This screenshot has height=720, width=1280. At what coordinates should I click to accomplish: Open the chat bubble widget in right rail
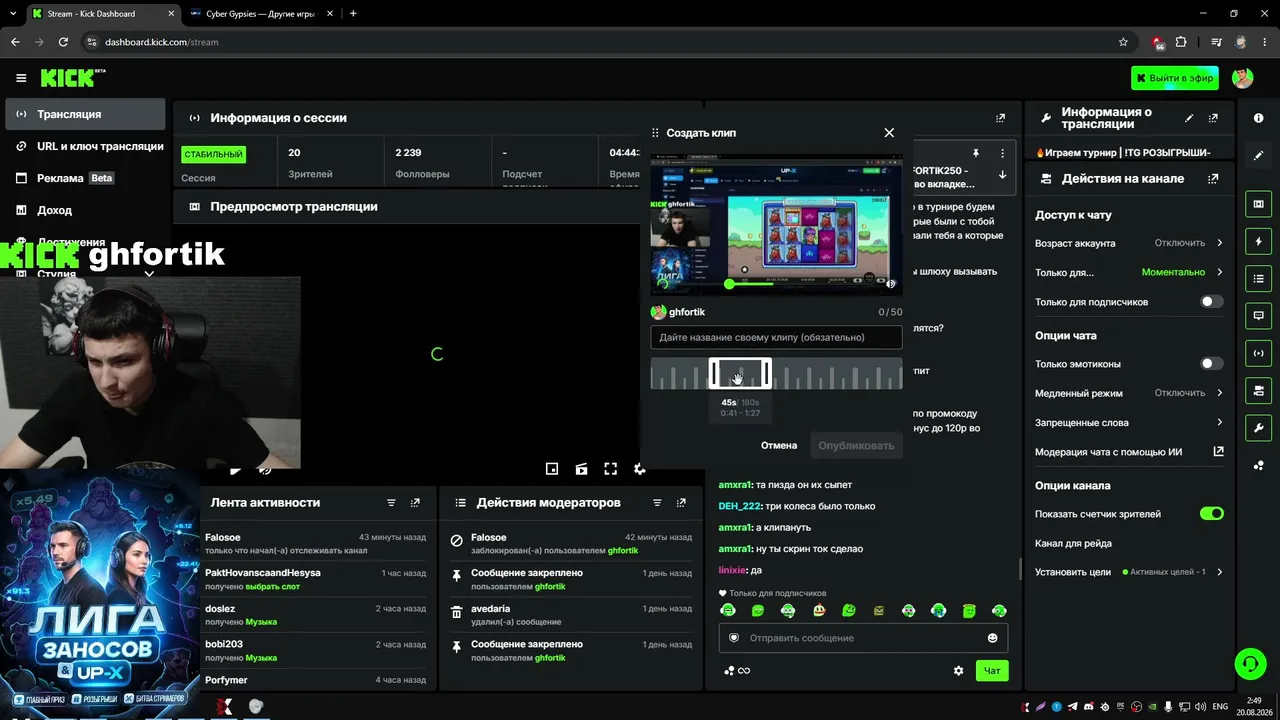pos(1258,315)
